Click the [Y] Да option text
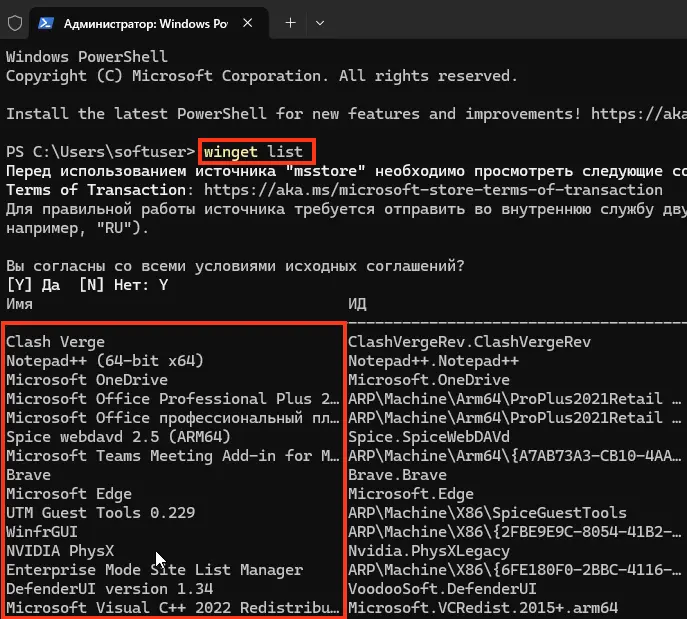 pyautogui.click(x=33, y=285)
